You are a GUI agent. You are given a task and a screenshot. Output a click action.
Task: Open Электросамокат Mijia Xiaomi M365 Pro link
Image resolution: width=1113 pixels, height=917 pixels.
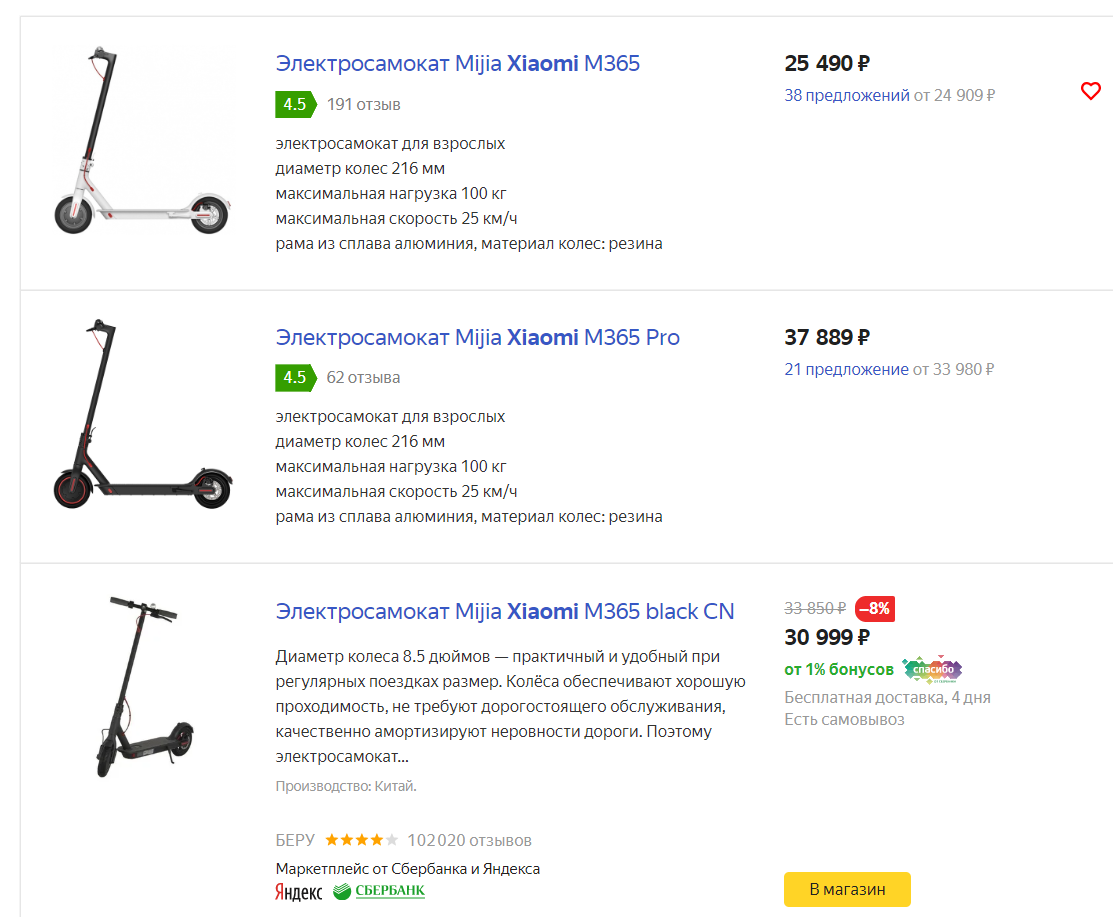point(477,337)
